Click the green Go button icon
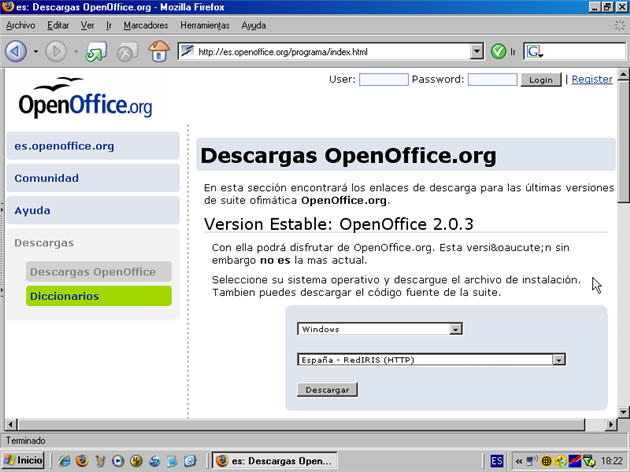 tap(498, 51)
